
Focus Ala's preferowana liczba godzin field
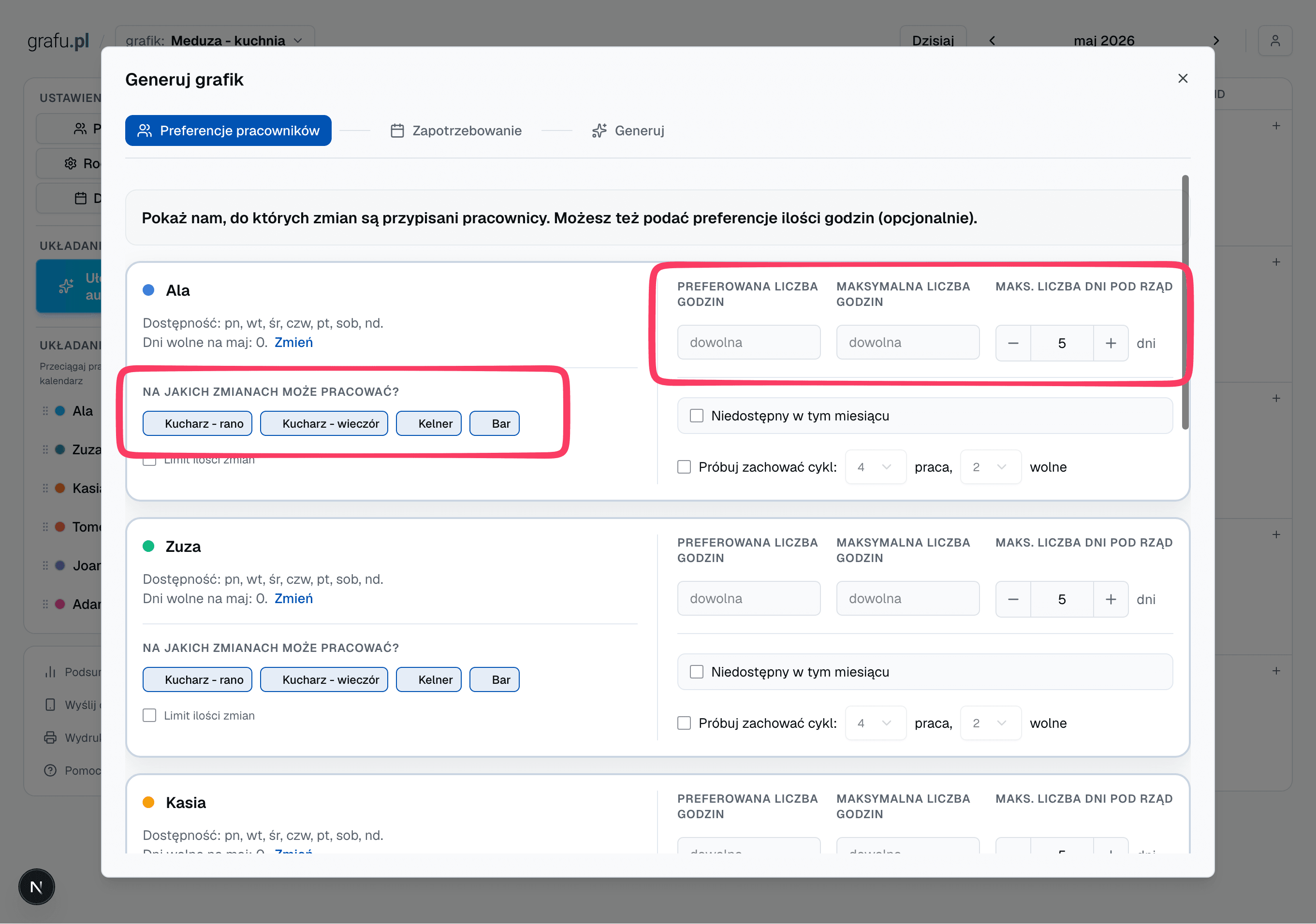pos(748,342)
